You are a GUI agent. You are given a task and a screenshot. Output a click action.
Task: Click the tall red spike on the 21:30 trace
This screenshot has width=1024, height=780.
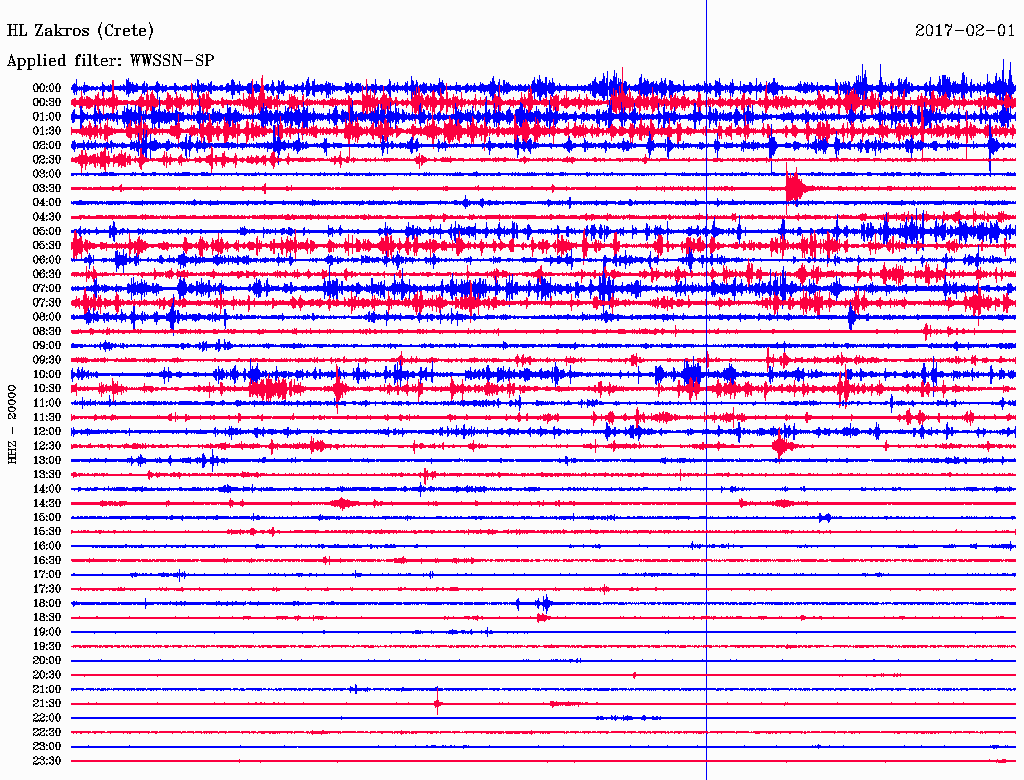tap(437, 702)
